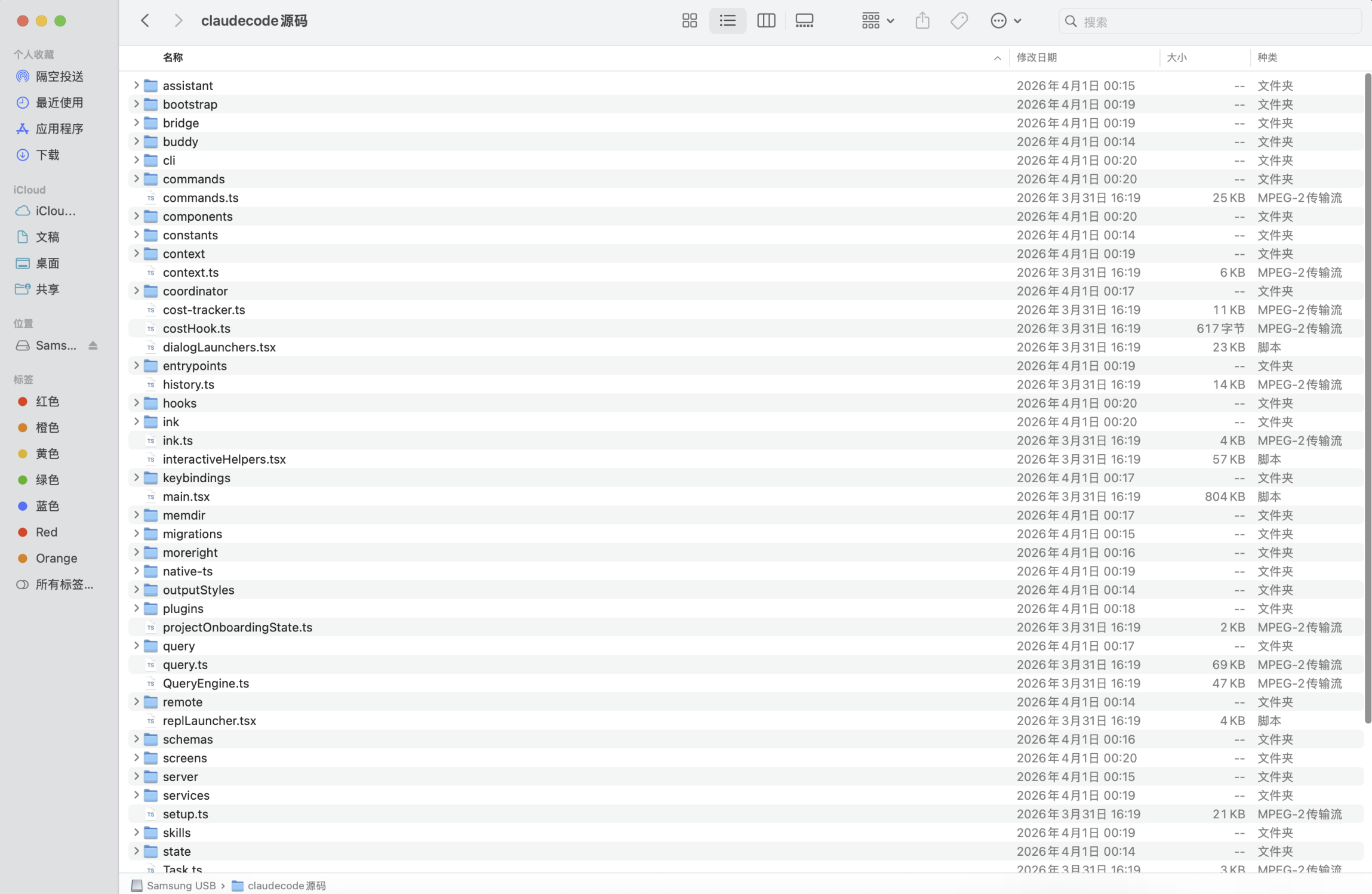Sort by size column header
Image resolution: width=1372 pixels, height=894 pixels.
1176,57
